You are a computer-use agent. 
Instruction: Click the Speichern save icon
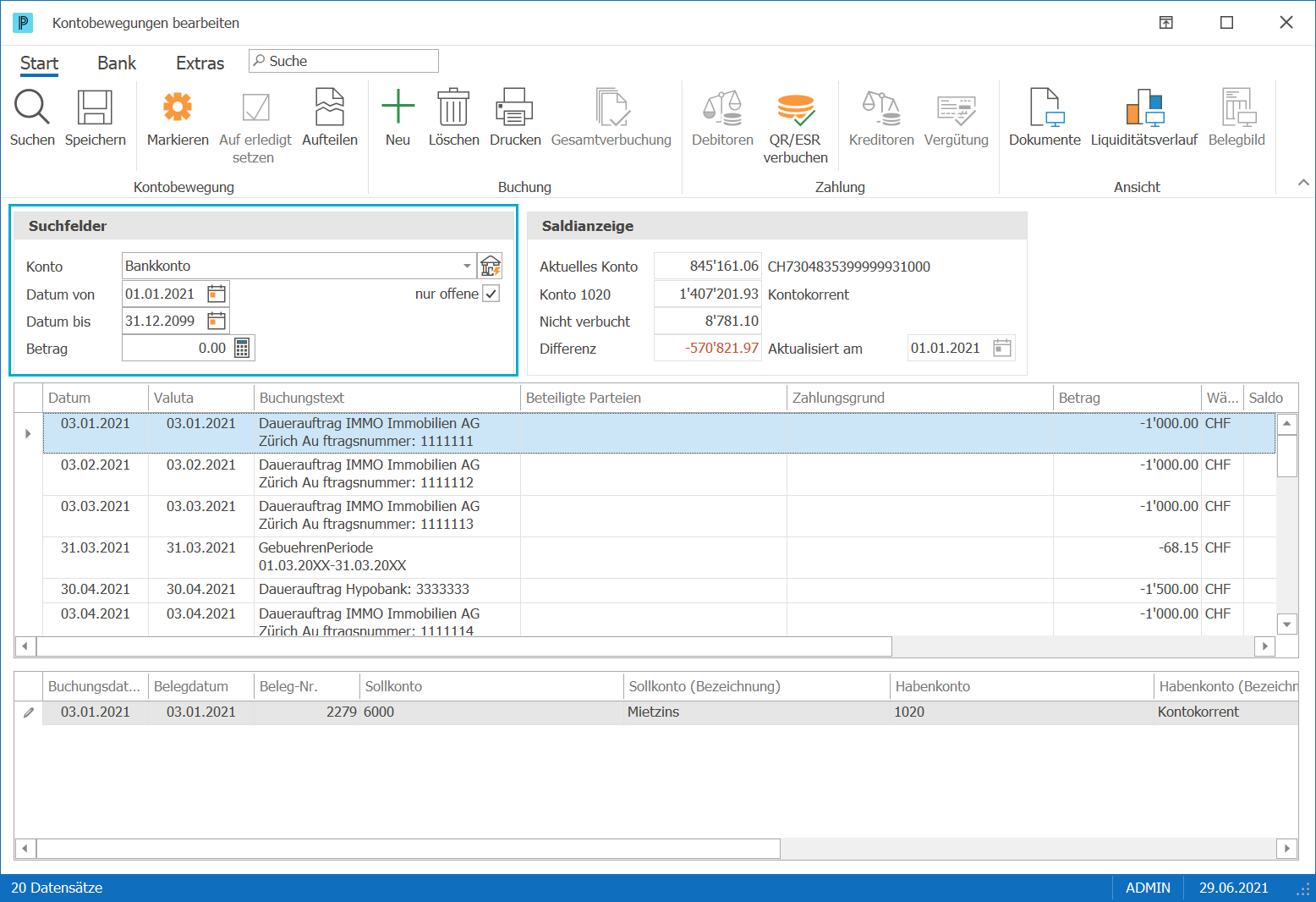coord(95,107)
